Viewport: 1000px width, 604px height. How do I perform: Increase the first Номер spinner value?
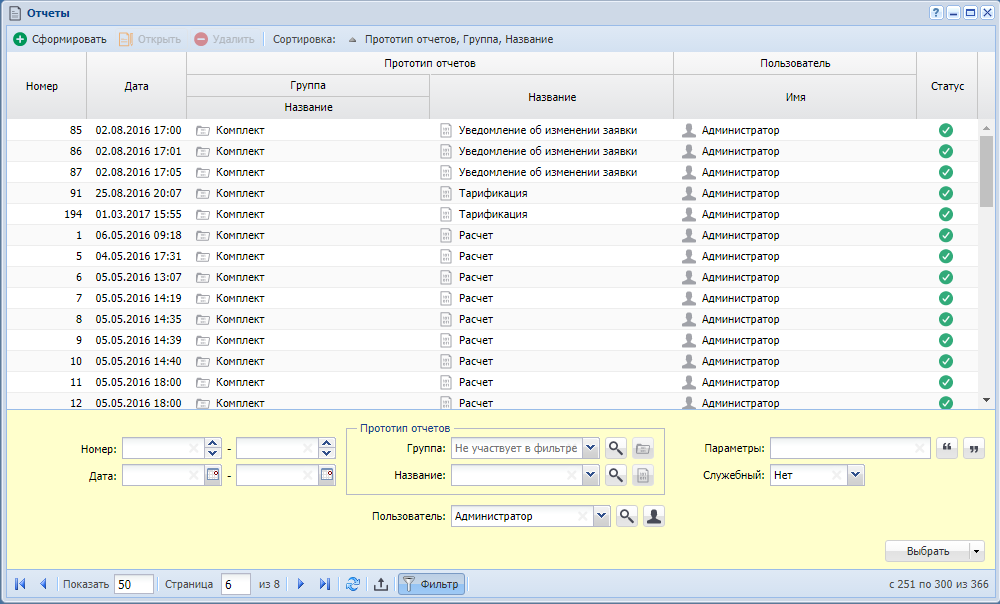[213, 443]
